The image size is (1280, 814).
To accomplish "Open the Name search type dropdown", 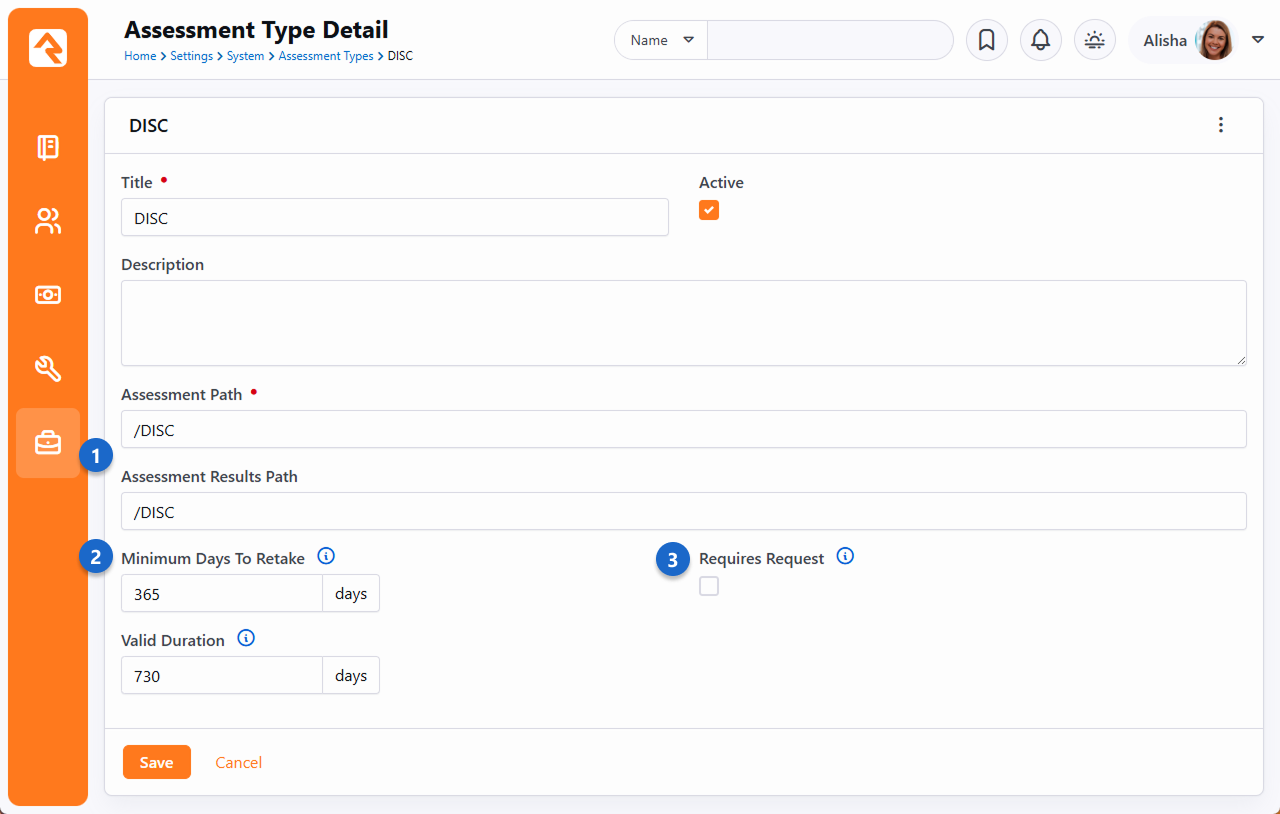I will (x=661, y=40).
